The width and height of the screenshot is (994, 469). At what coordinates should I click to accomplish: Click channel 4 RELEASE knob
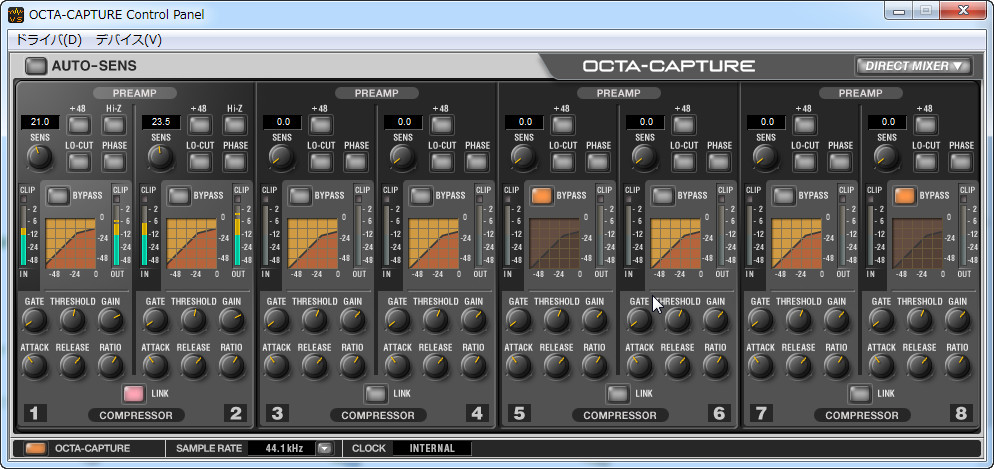(x=436, y=366)
